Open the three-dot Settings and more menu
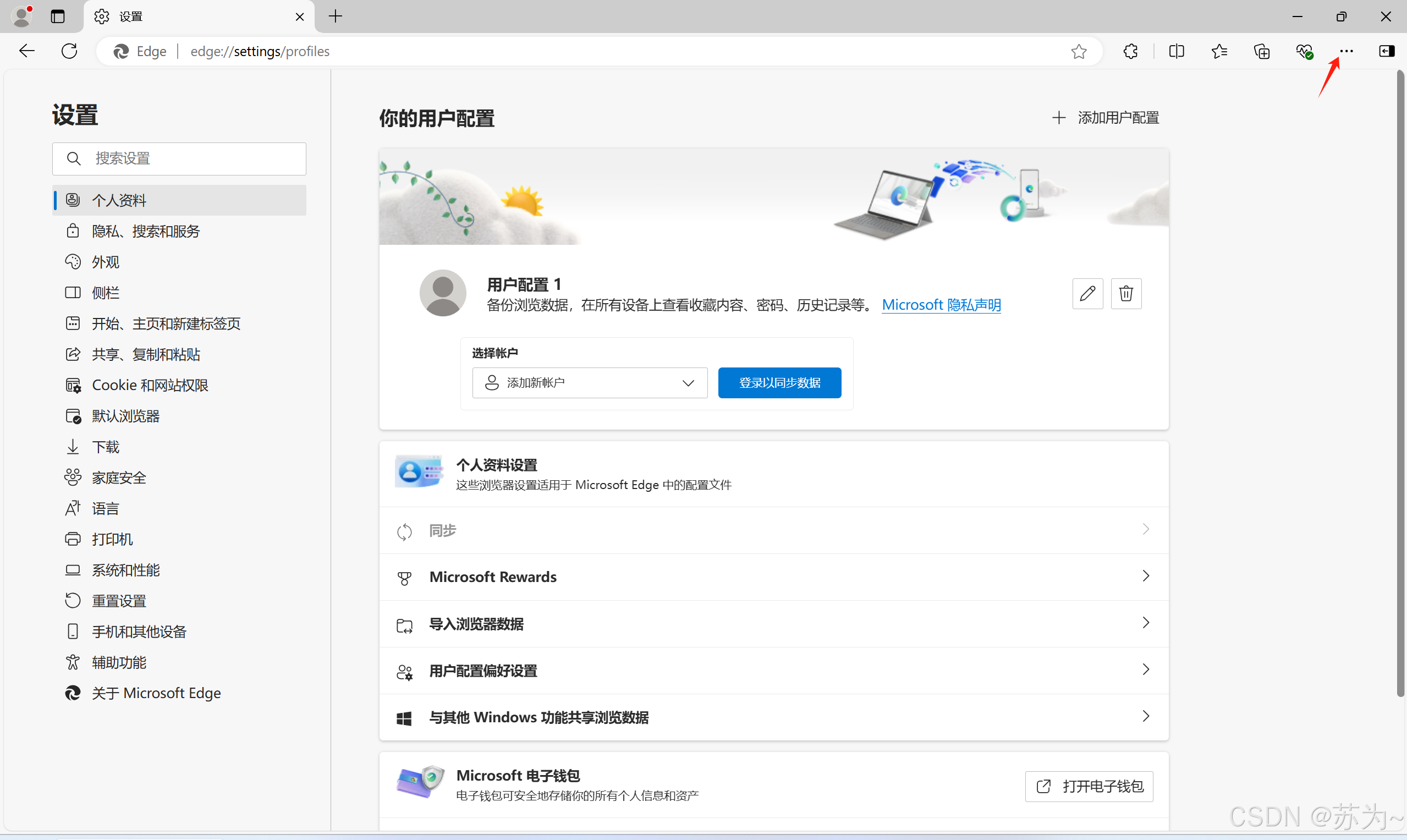This screenshot has height=840, width=1407. pos(1346,52)
